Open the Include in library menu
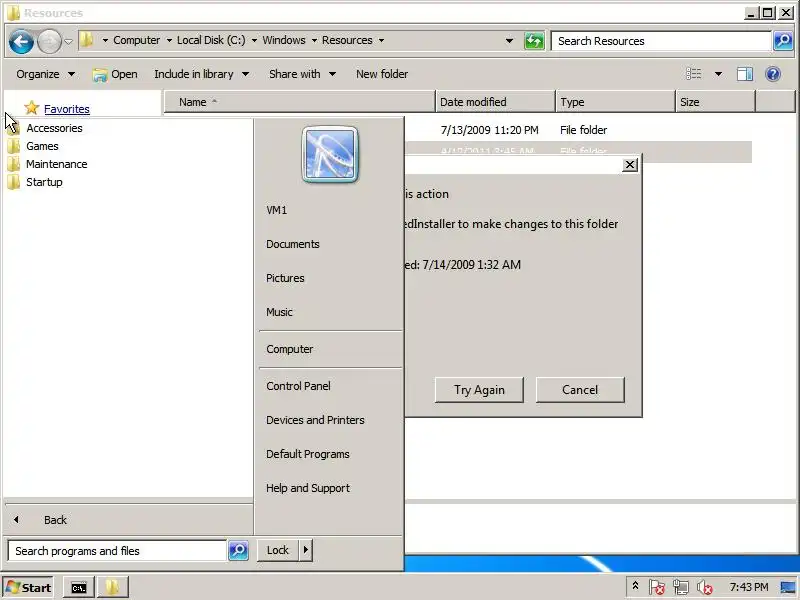The width and height of the screenshot is (800, 600). click(202, 74)
